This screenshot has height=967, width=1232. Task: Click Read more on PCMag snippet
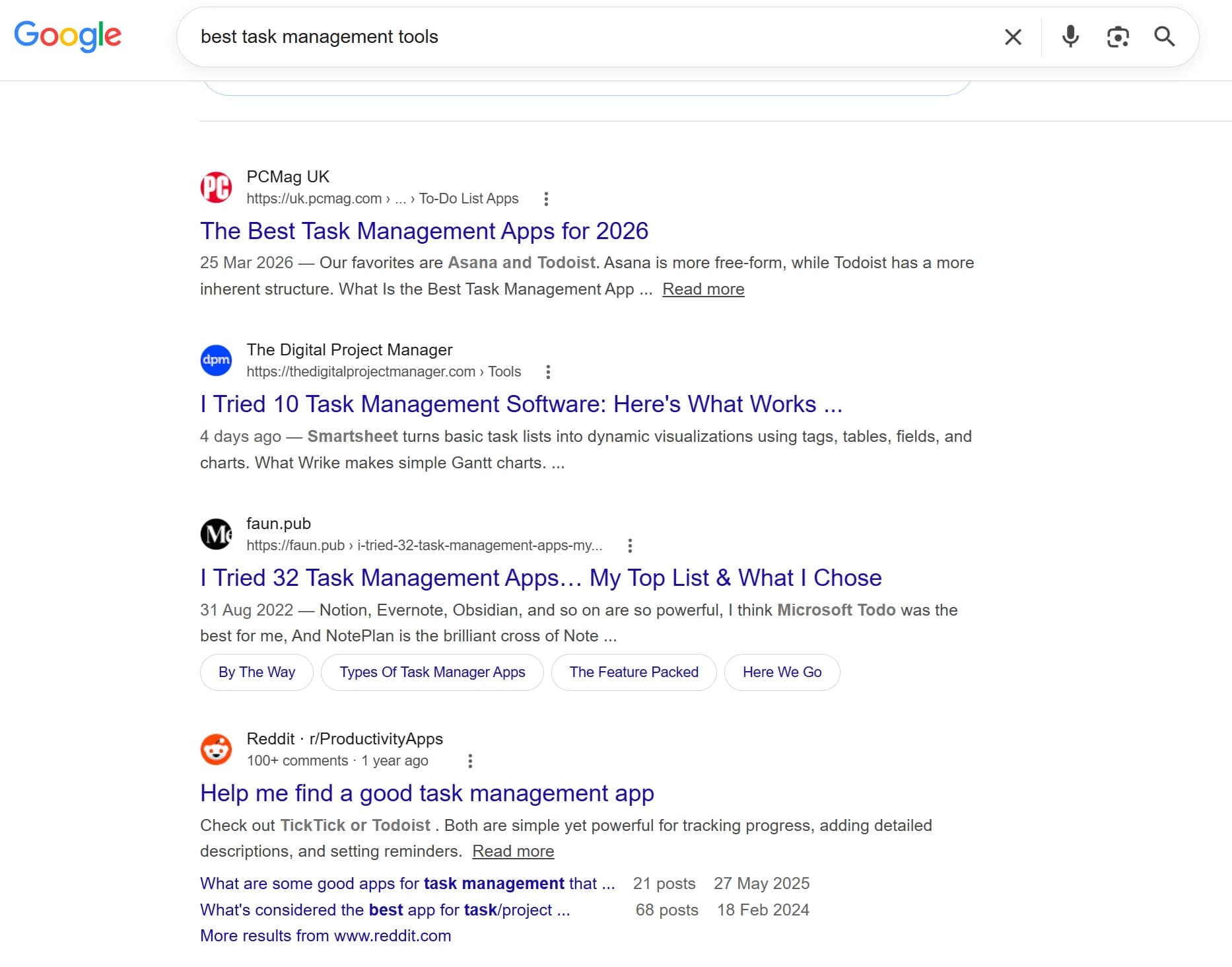703,289
